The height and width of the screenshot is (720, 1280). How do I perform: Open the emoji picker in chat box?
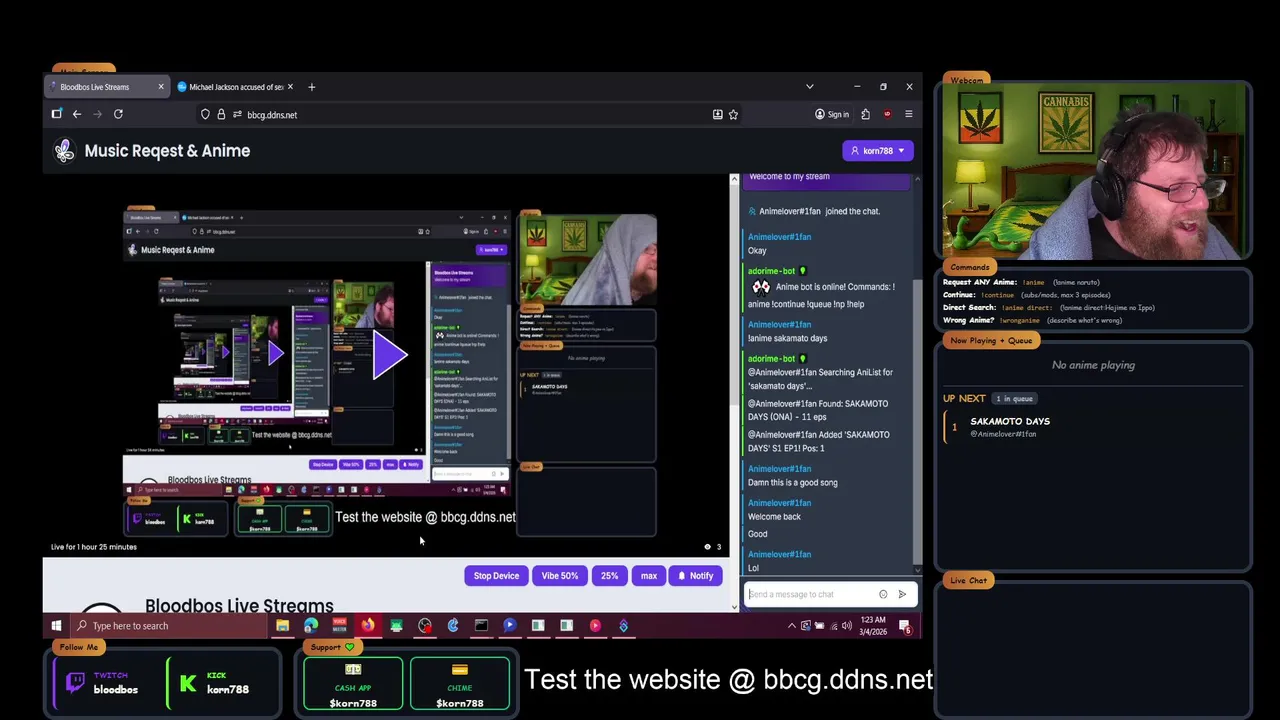[x=883, y=594]
